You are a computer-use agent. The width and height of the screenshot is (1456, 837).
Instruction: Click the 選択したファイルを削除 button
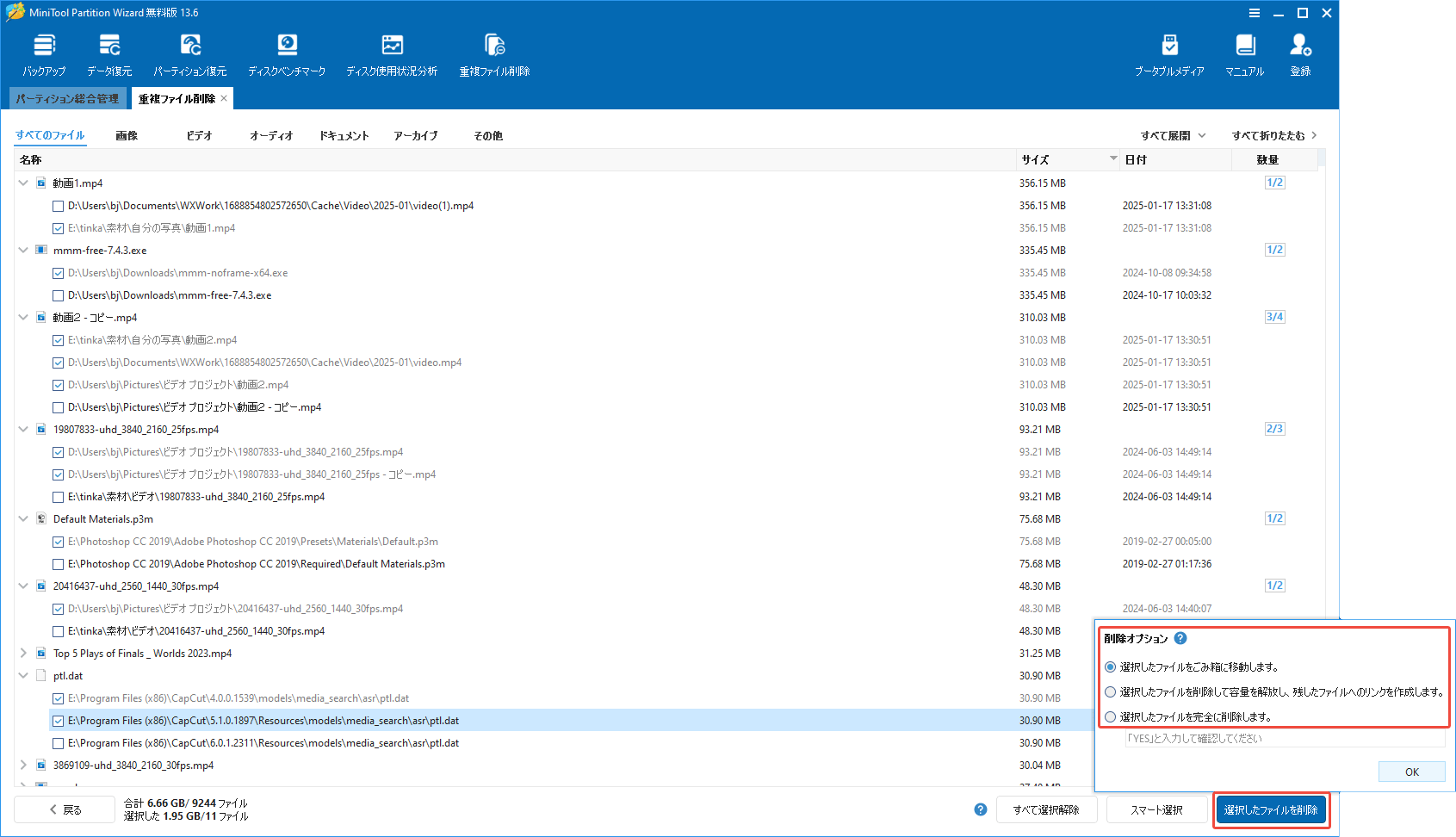click(1272, 809)
